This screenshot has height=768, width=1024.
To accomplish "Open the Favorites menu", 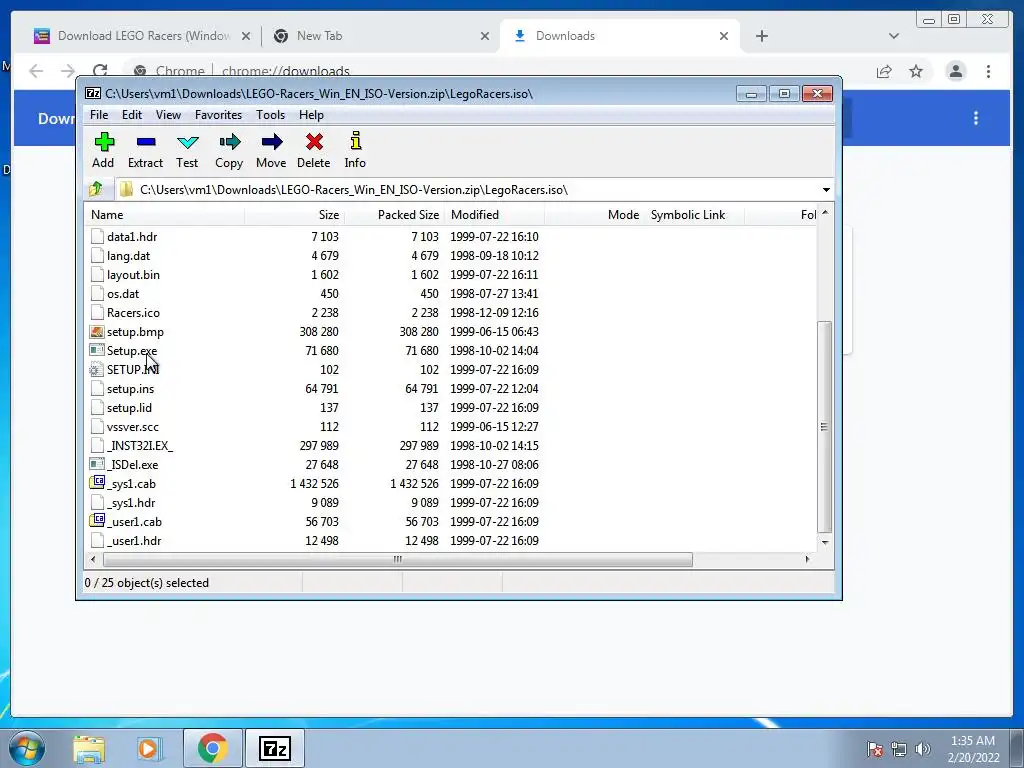I will point(218,115).
